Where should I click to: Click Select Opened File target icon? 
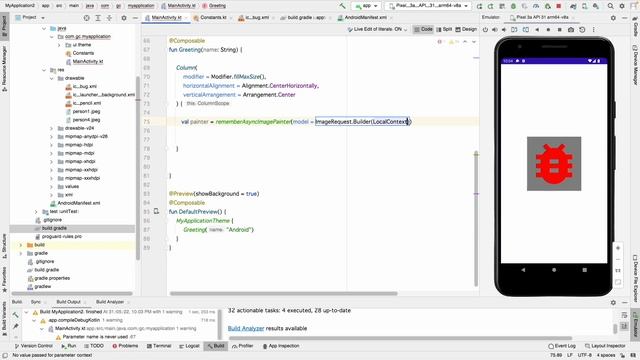coord(87,18)
